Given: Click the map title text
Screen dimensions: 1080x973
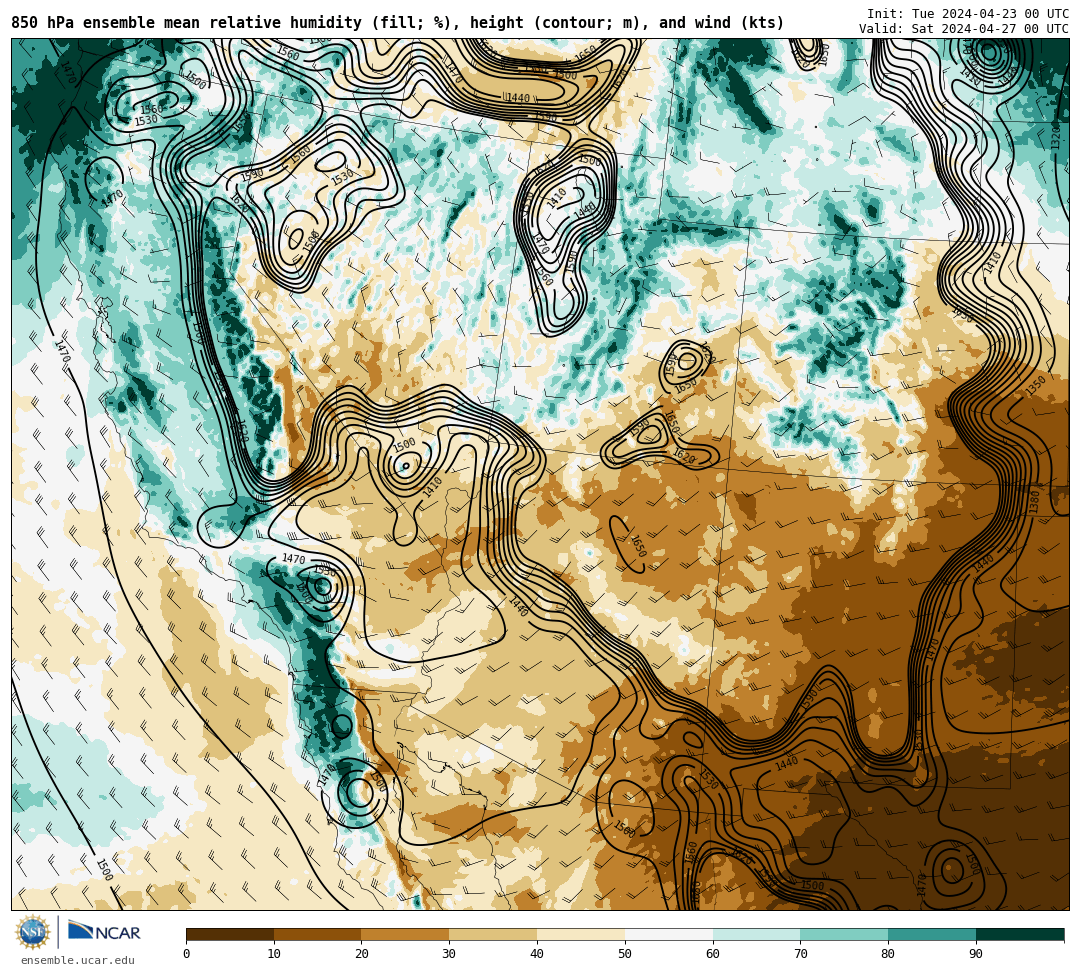Looking at the screenshot, I should 397,23.
